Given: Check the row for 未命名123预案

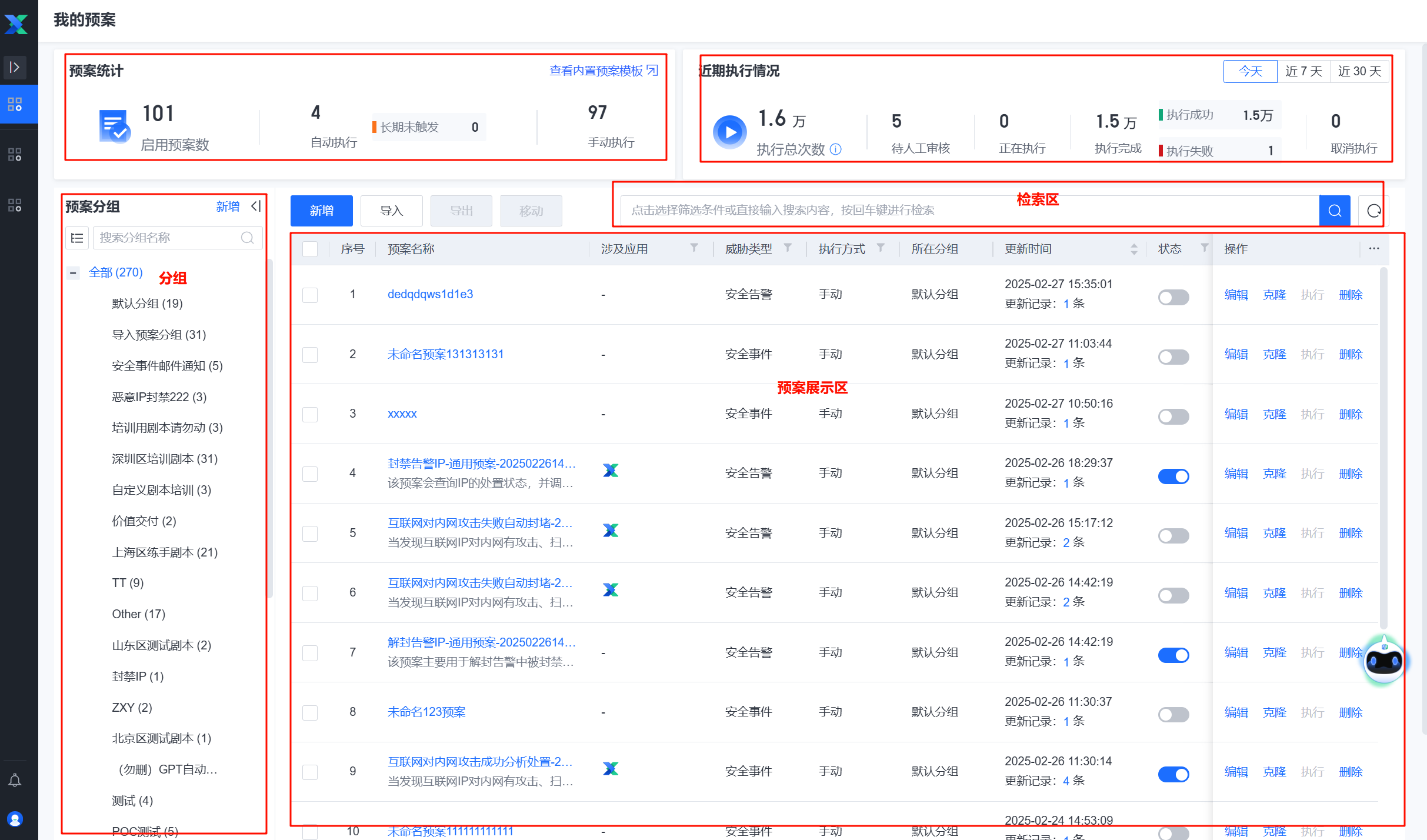Looking at the screenshot, I should tap(310, 712).
